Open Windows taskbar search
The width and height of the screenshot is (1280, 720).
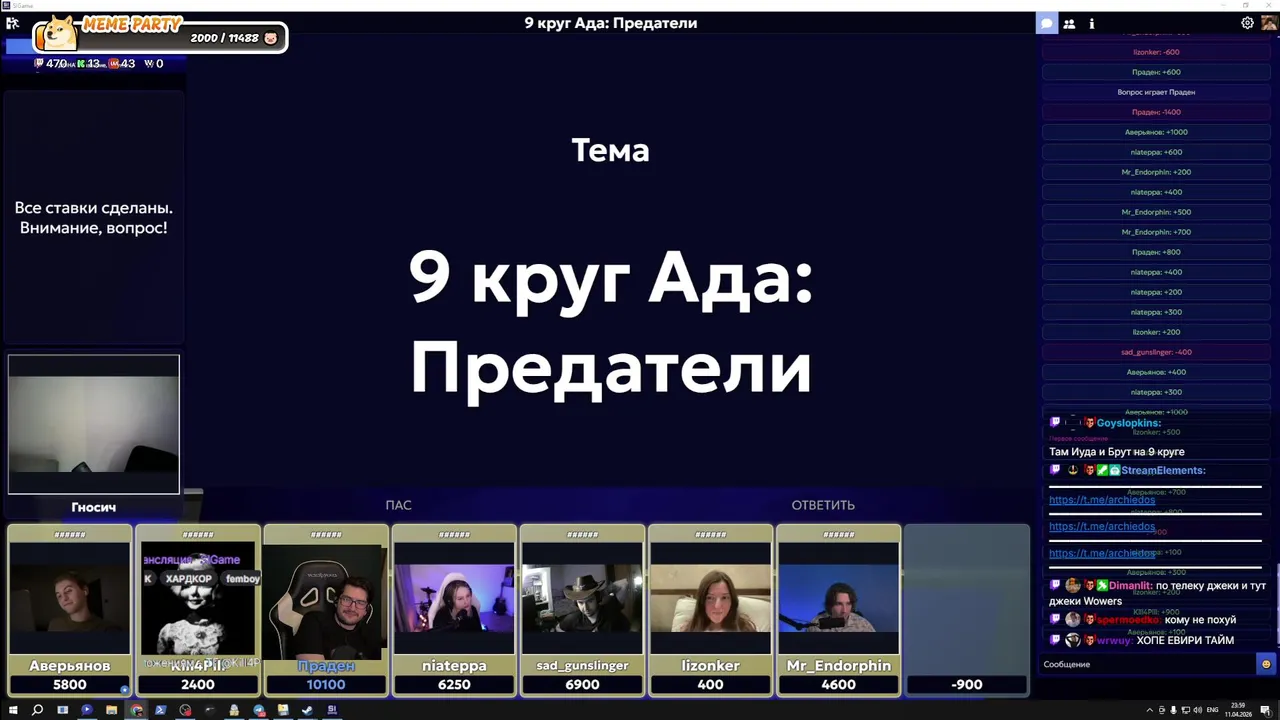click(x=37, y=710)
